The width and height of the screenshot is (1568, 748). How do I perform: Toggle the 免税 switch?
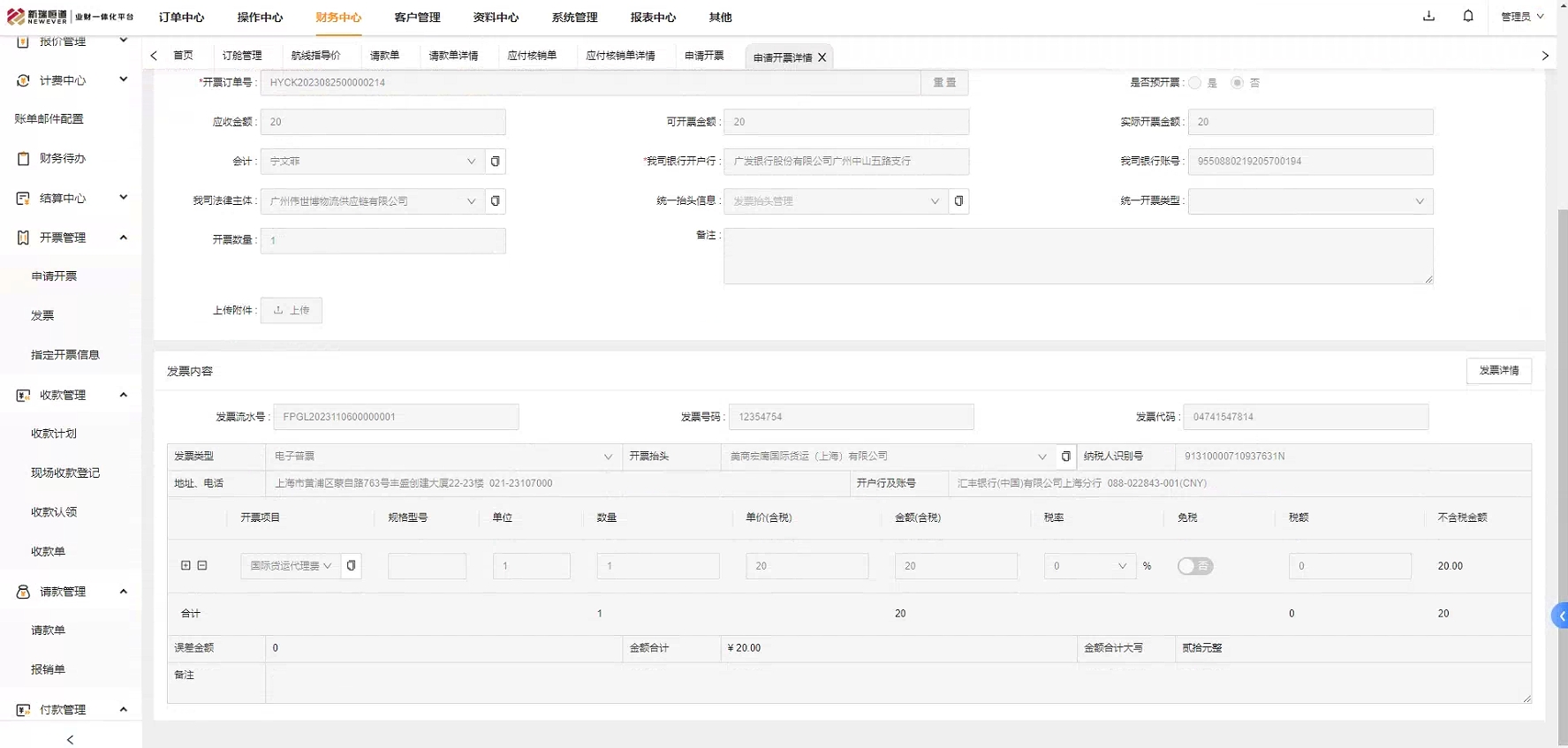(x=1195, y=566)
